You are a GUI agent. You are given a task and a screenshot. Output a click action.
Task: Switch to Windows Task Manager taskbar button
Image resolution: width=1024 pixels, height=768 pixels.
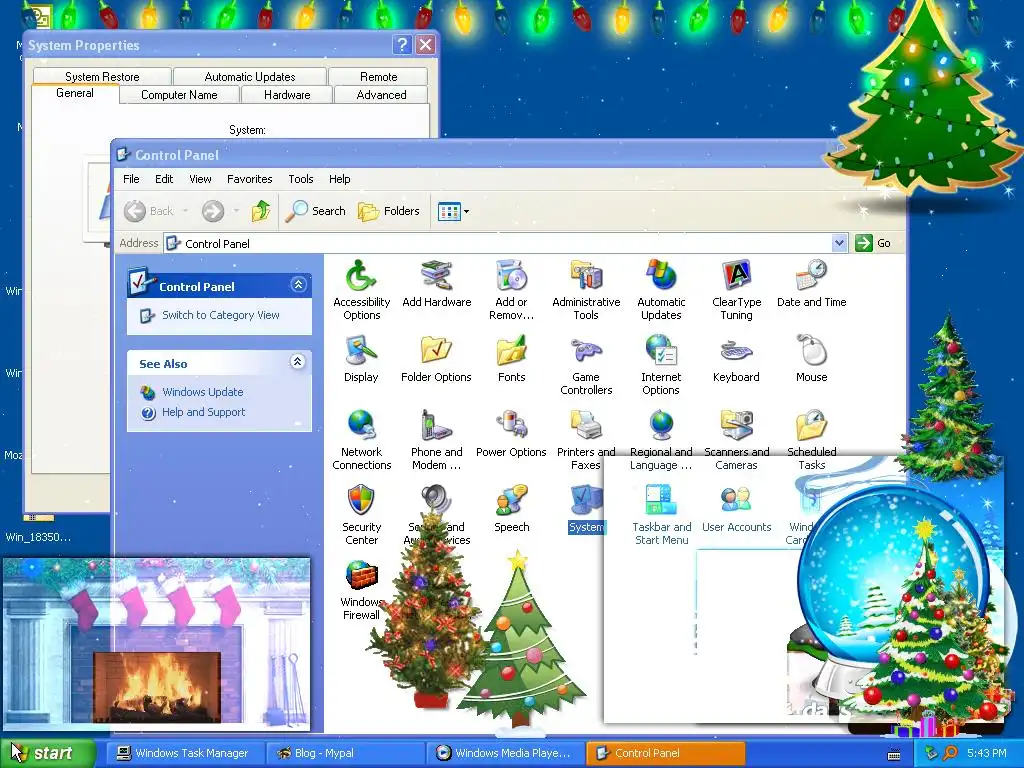click(x=184, y=753)
